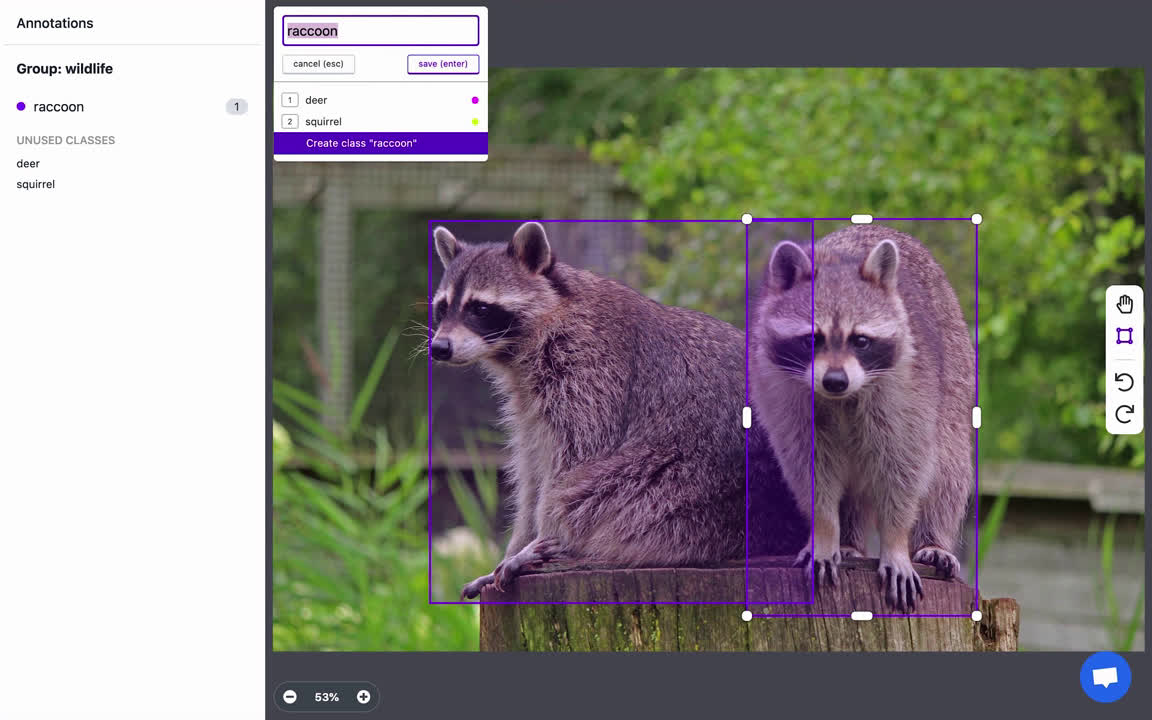Select deer under UNUSED CLASSES
The image size is (1152, 720).
[28, 163]
